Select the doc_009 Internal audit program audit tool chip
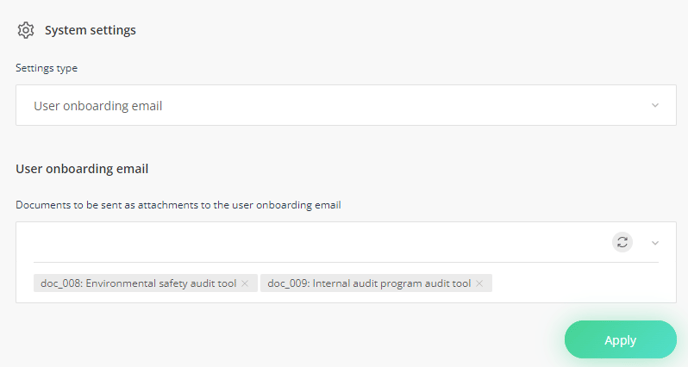 [x=376, y=284]
